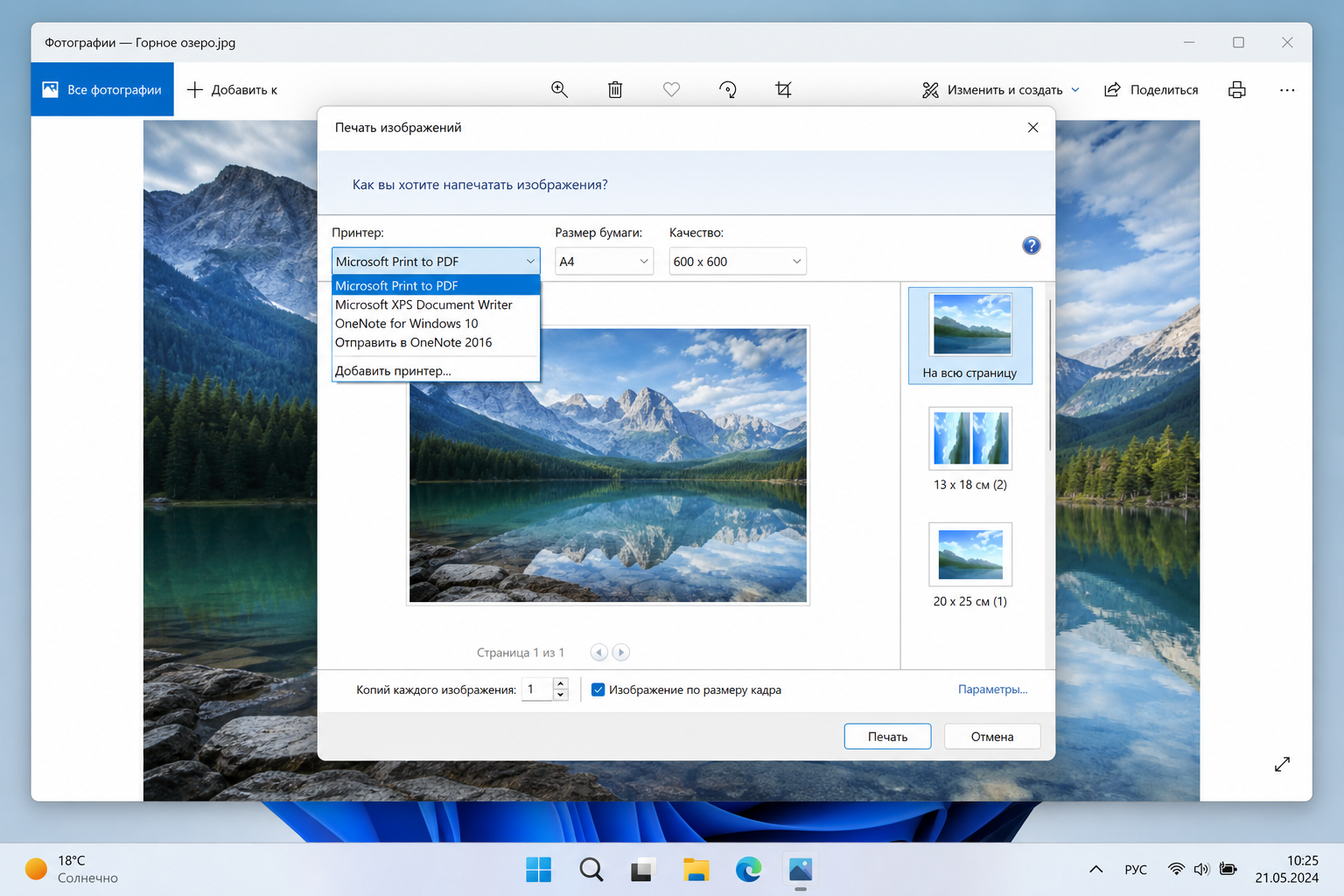Select 'Отправить в OneNote 2016' printer option
The width and height of the screenshot is (1344, 896).
[x=436, y=343]
